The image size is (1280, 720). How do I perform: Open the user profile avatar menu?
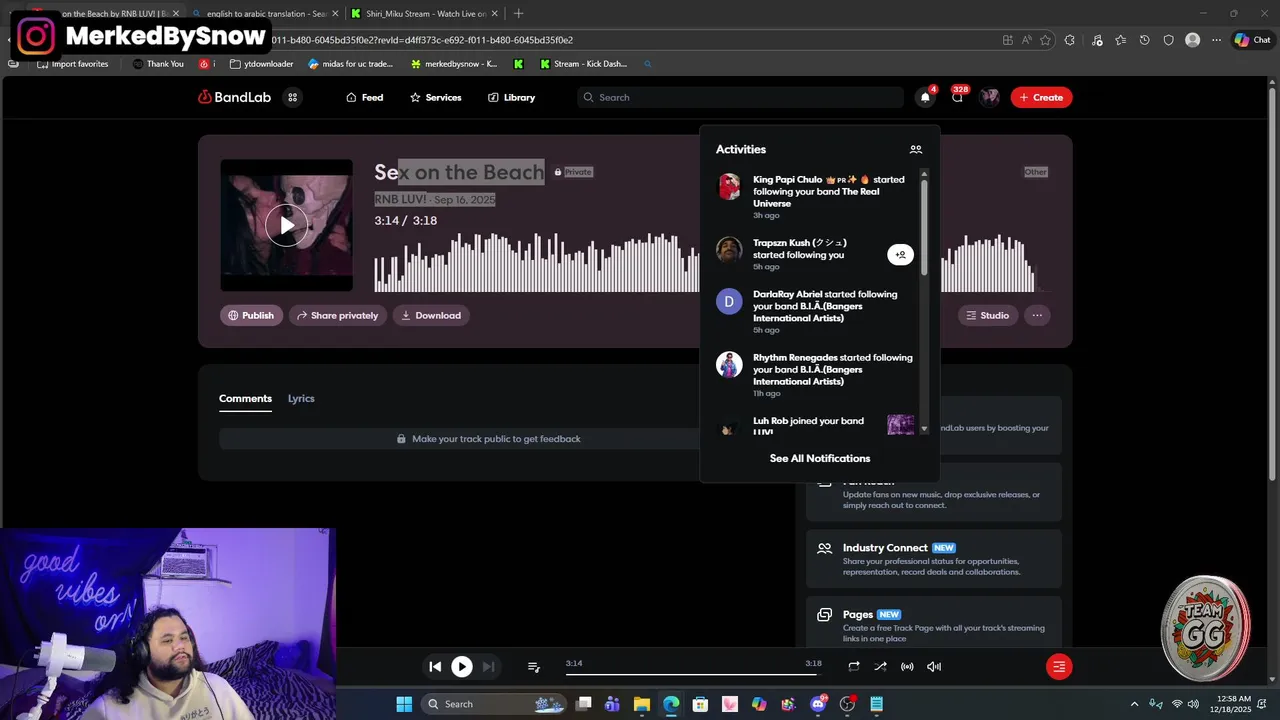click(990, 97)
